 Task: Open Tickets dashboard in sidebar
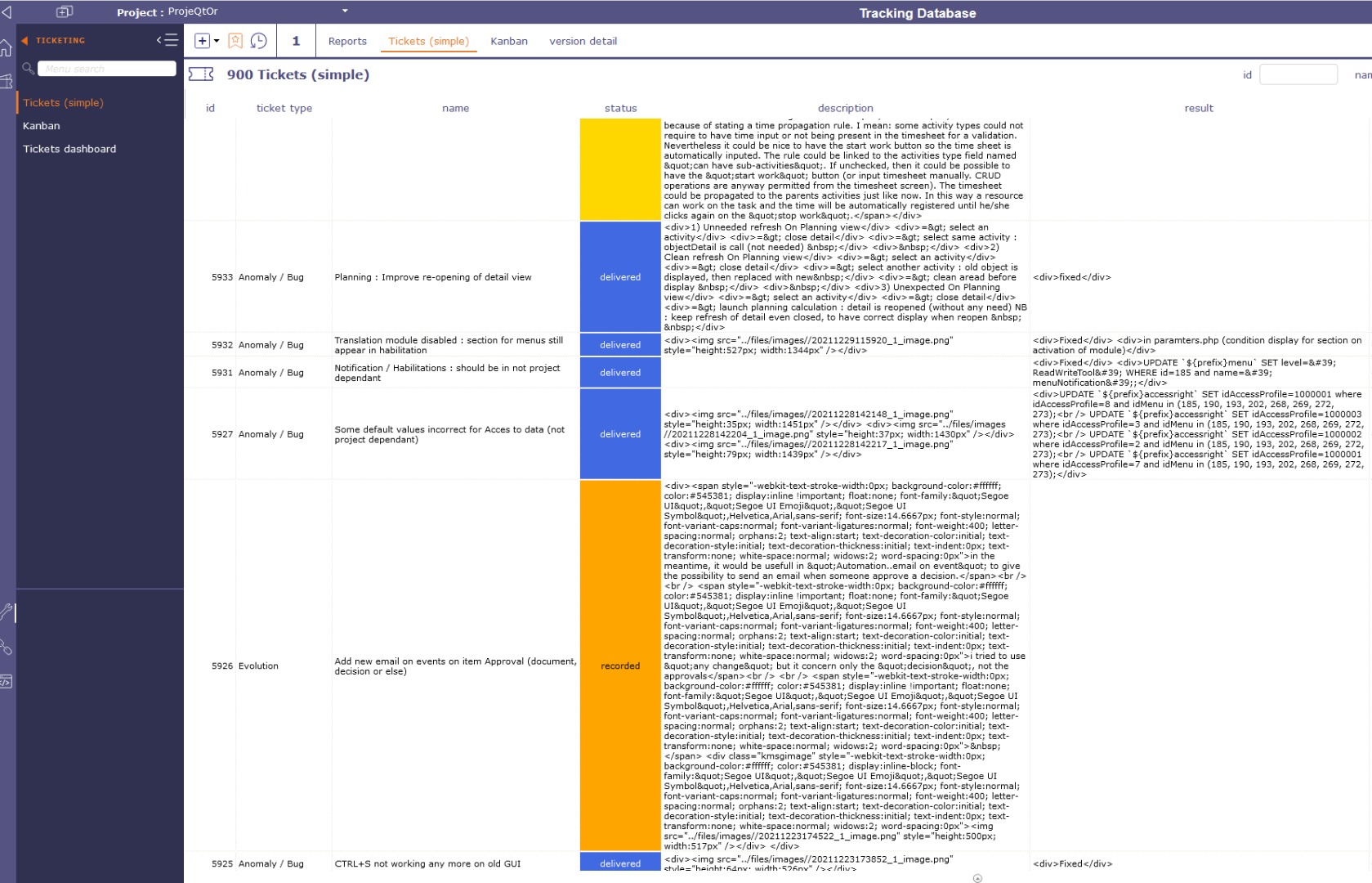point(69,149)
